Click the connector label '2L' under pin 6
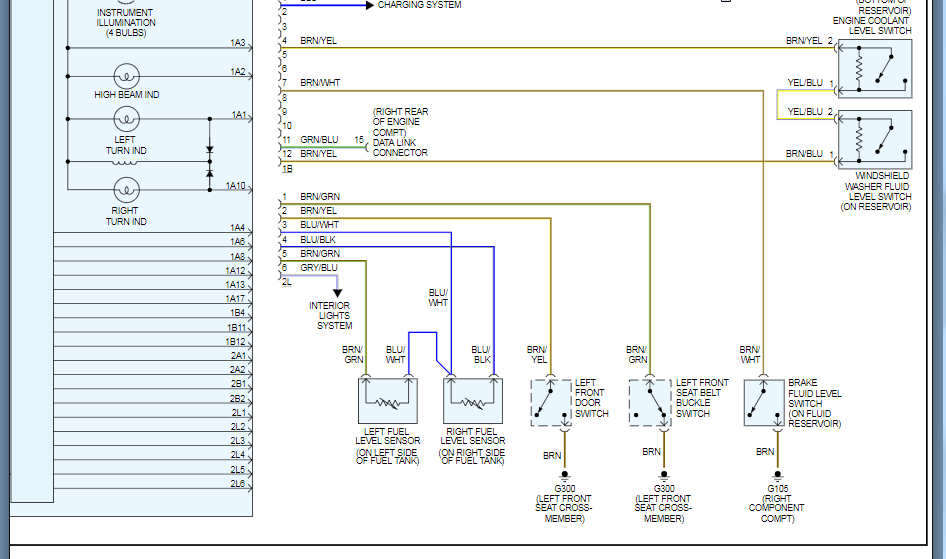The width and height of the screenshot is (946, 559). [x=287, y=282]
